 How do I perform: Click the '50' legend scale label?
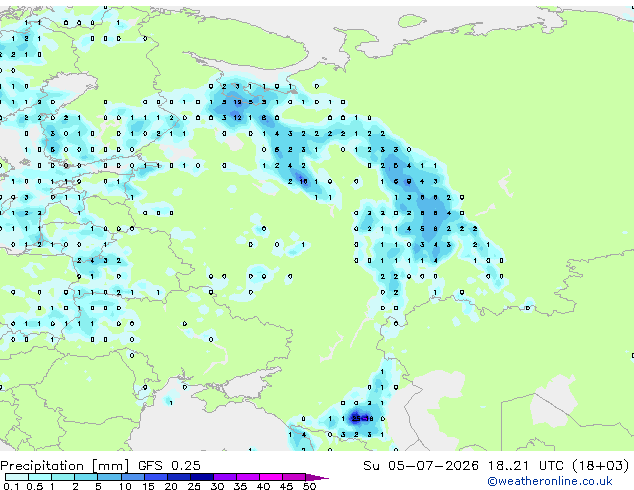(x=309, y=486)
